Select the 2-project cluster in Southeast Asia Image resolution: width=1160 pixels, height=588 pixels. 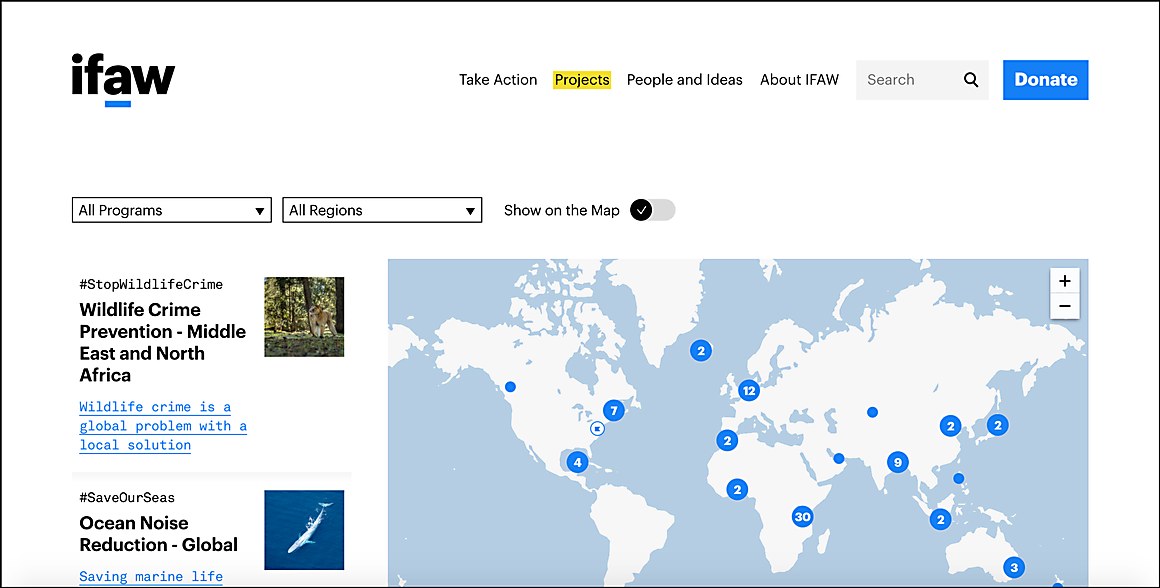point(940,519)
